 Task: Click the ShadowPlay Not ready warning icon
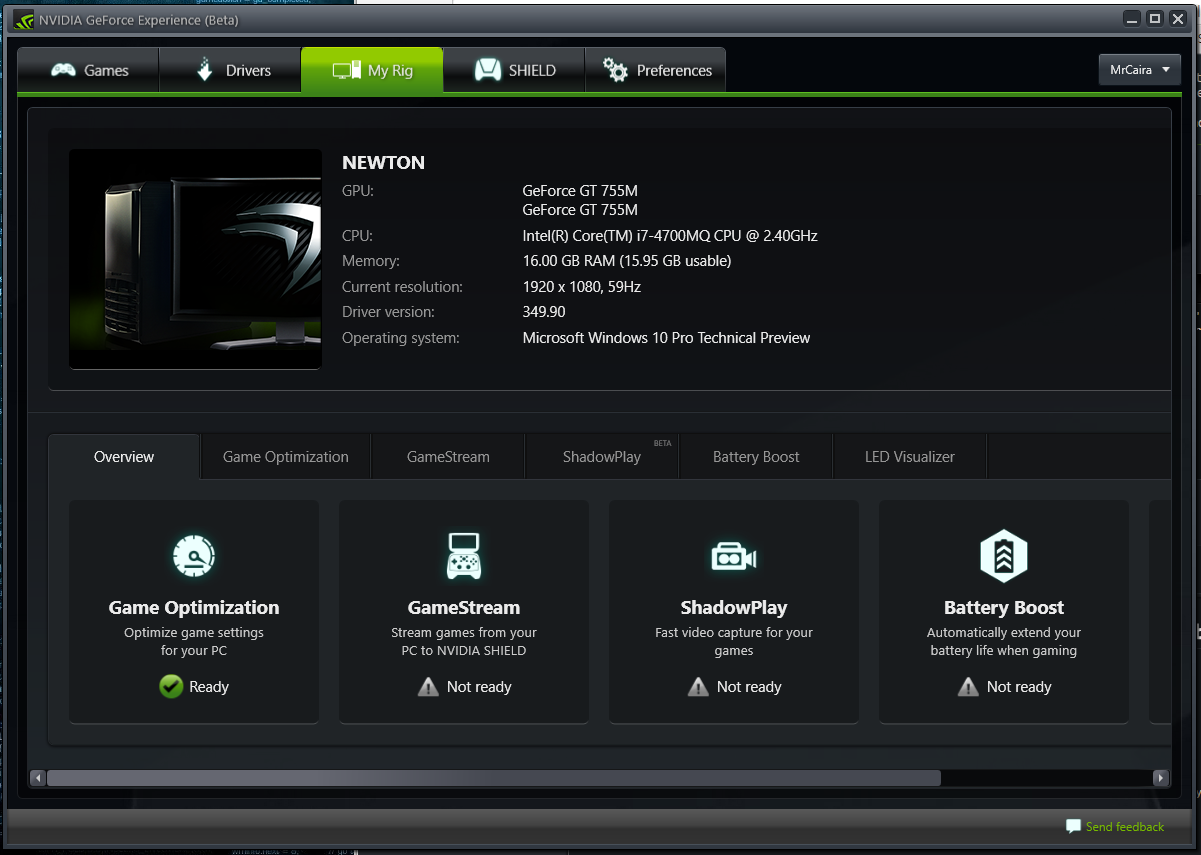click(x=698, y=686)
